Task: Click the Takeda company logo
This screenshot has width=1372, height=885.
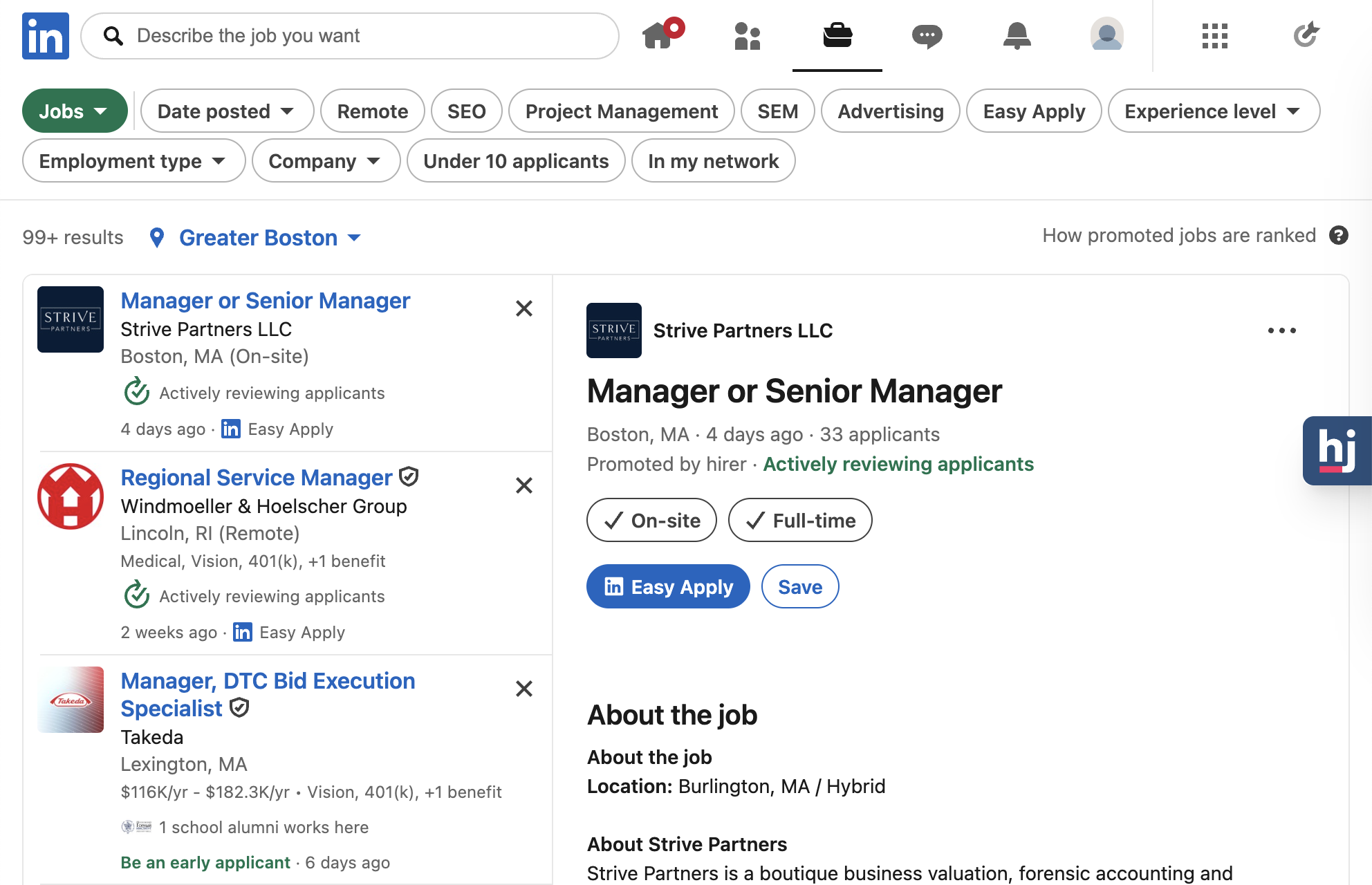Action: 71,700
